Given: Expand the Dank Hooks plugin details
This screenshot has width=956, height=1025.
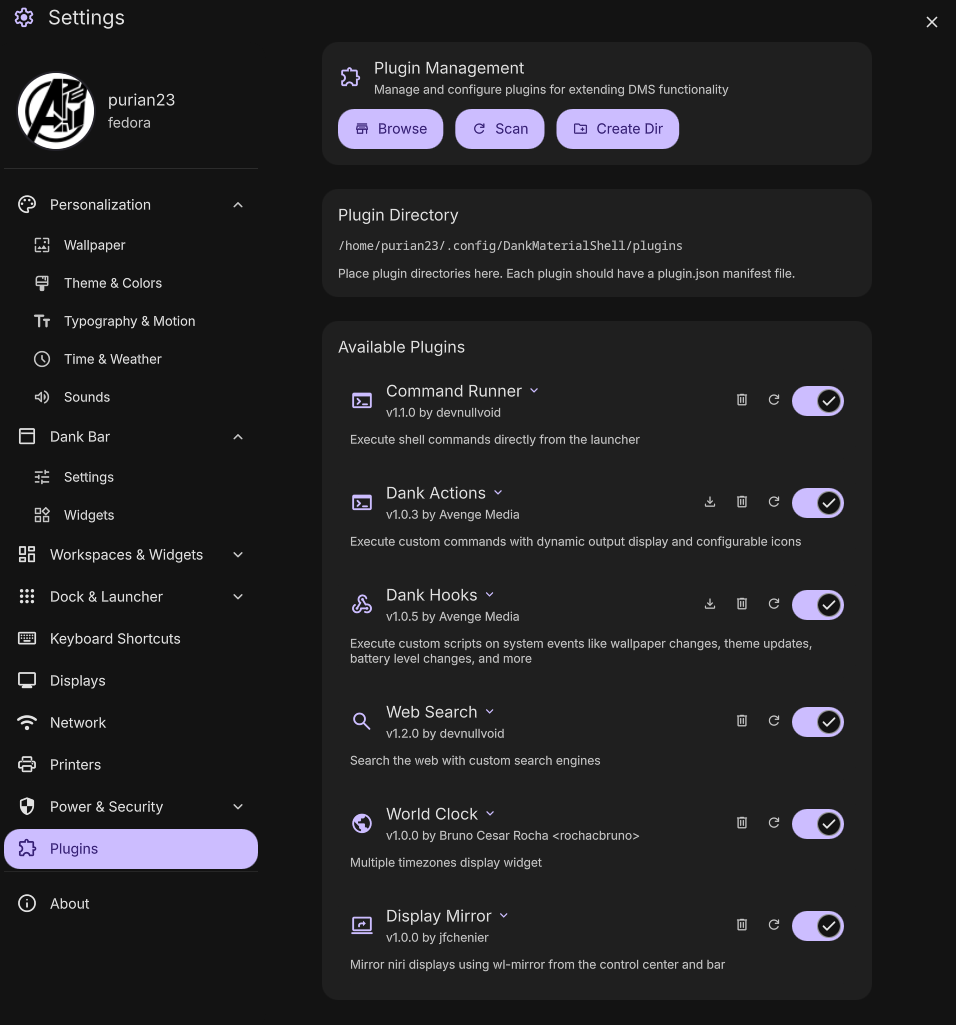Looking at the screenshot, I should point(489,594).
